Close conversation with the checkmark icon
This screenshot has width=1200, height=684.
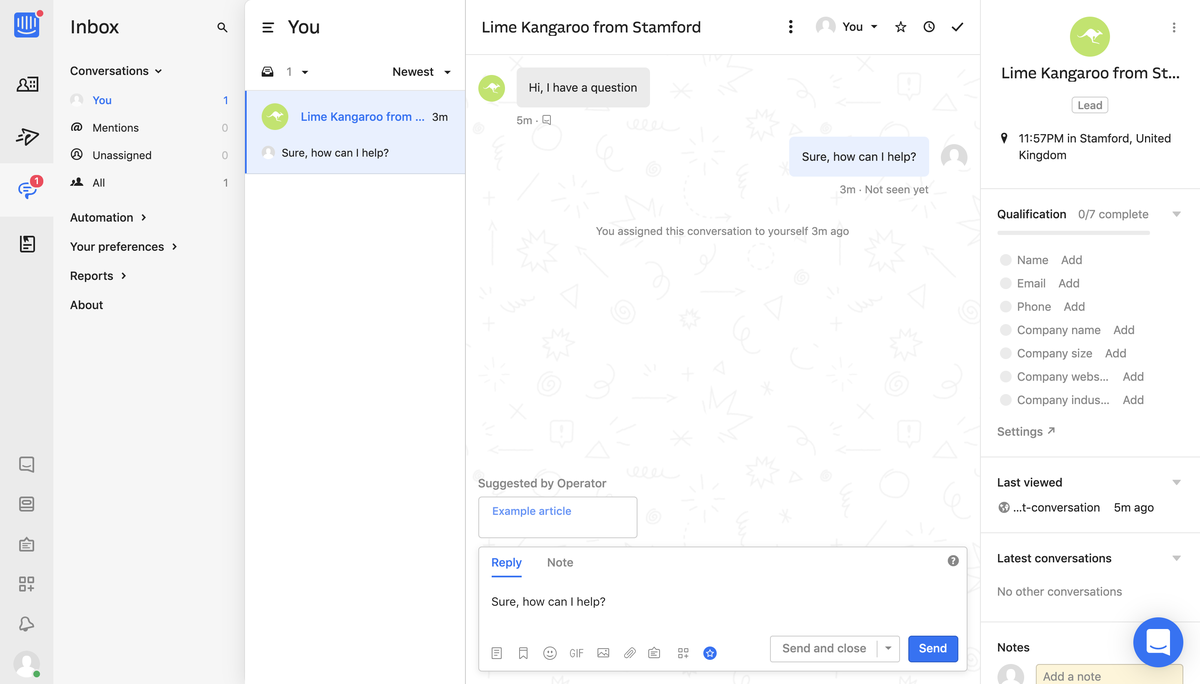point(957,27)
